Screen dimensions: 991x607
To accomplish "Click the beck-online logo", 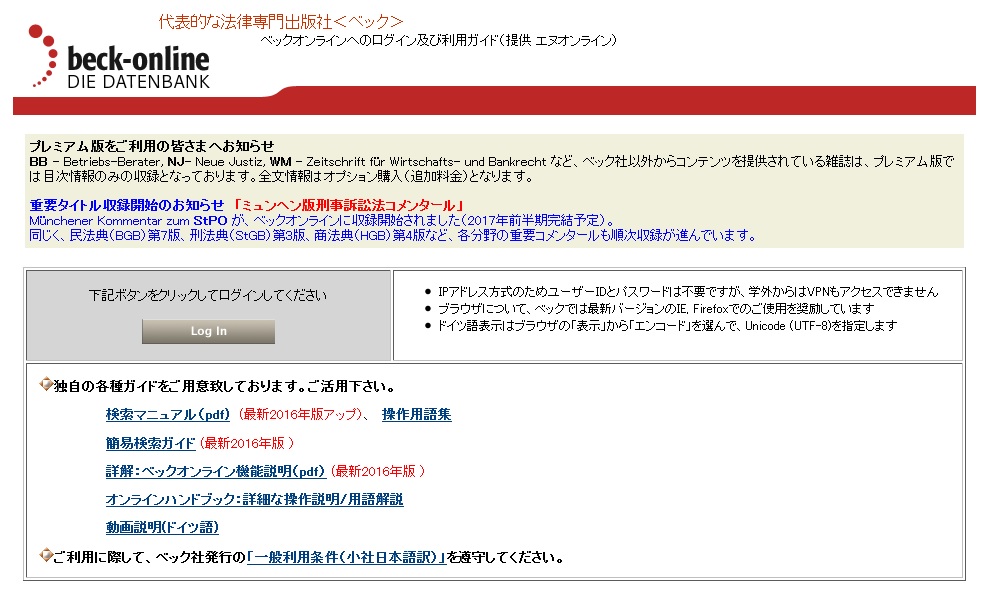I will coord(120,57).
